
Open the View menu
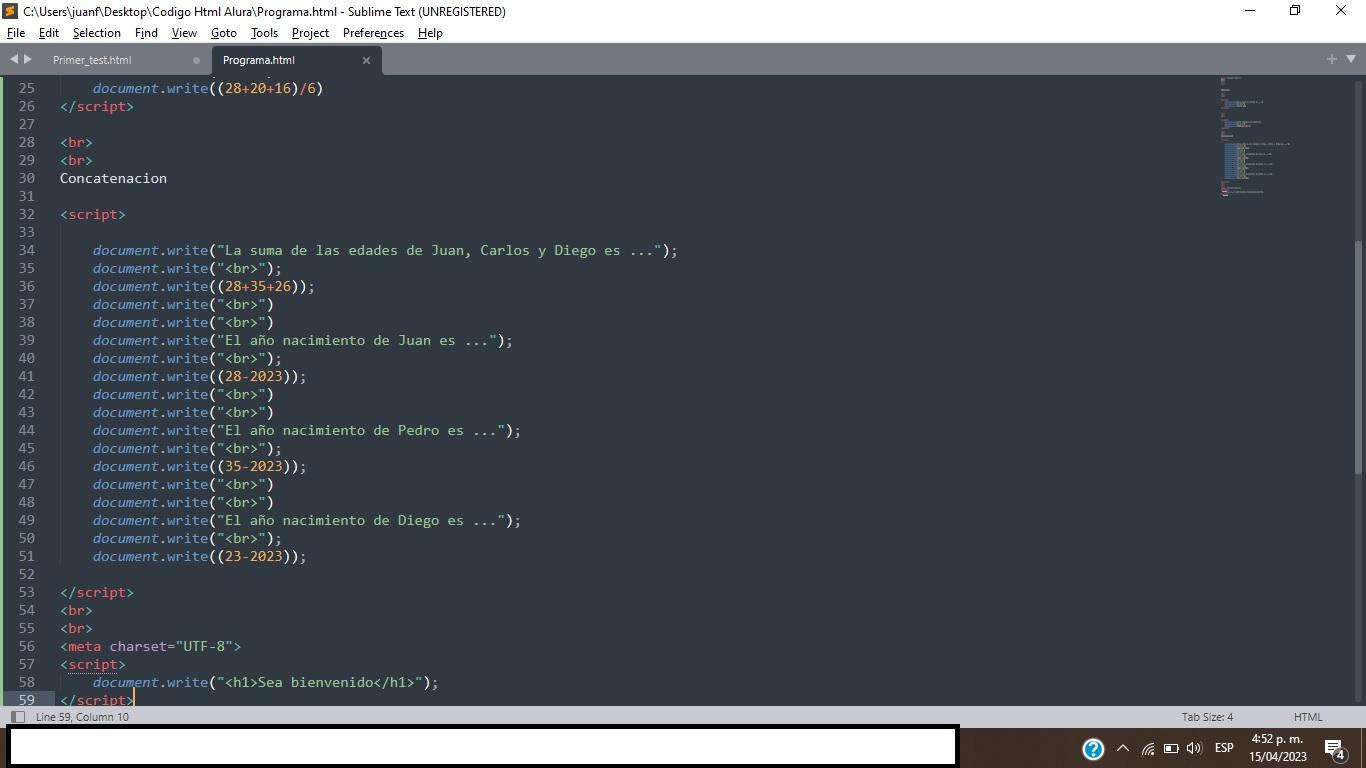(184, 33)
